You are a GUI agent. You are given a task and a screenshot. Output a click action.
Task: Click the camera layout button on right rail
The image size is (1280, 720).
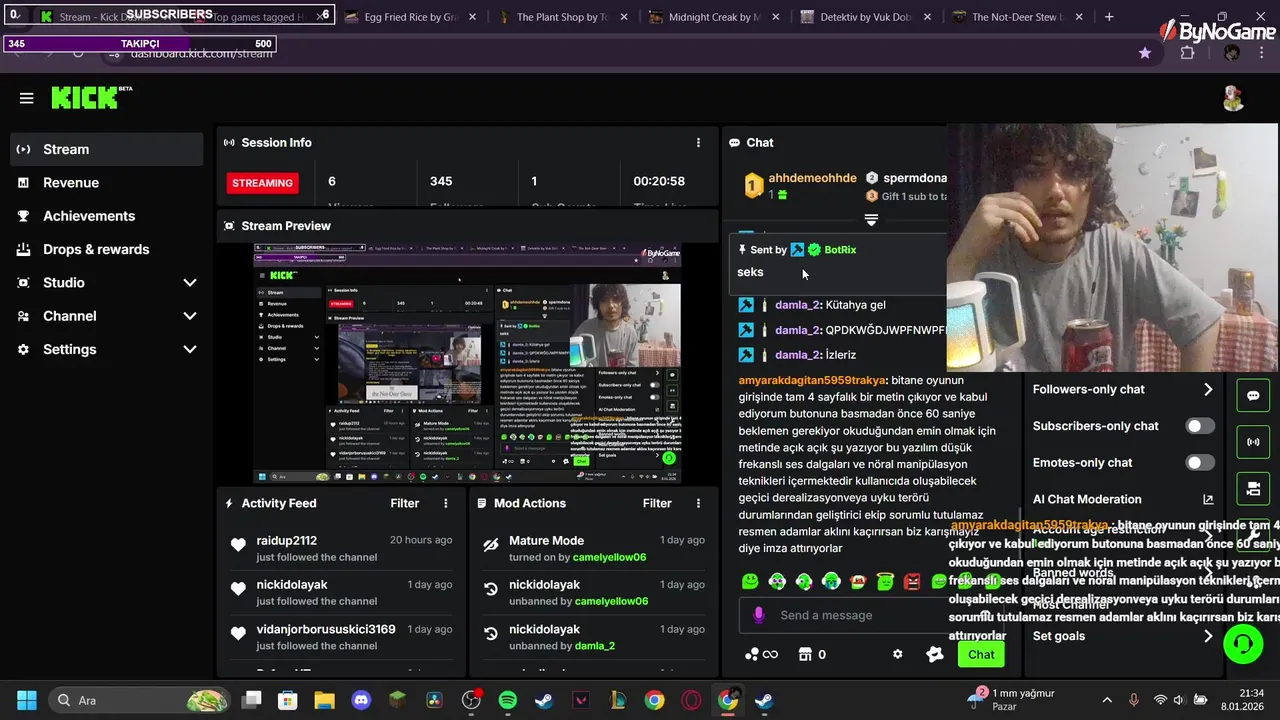1253,488
